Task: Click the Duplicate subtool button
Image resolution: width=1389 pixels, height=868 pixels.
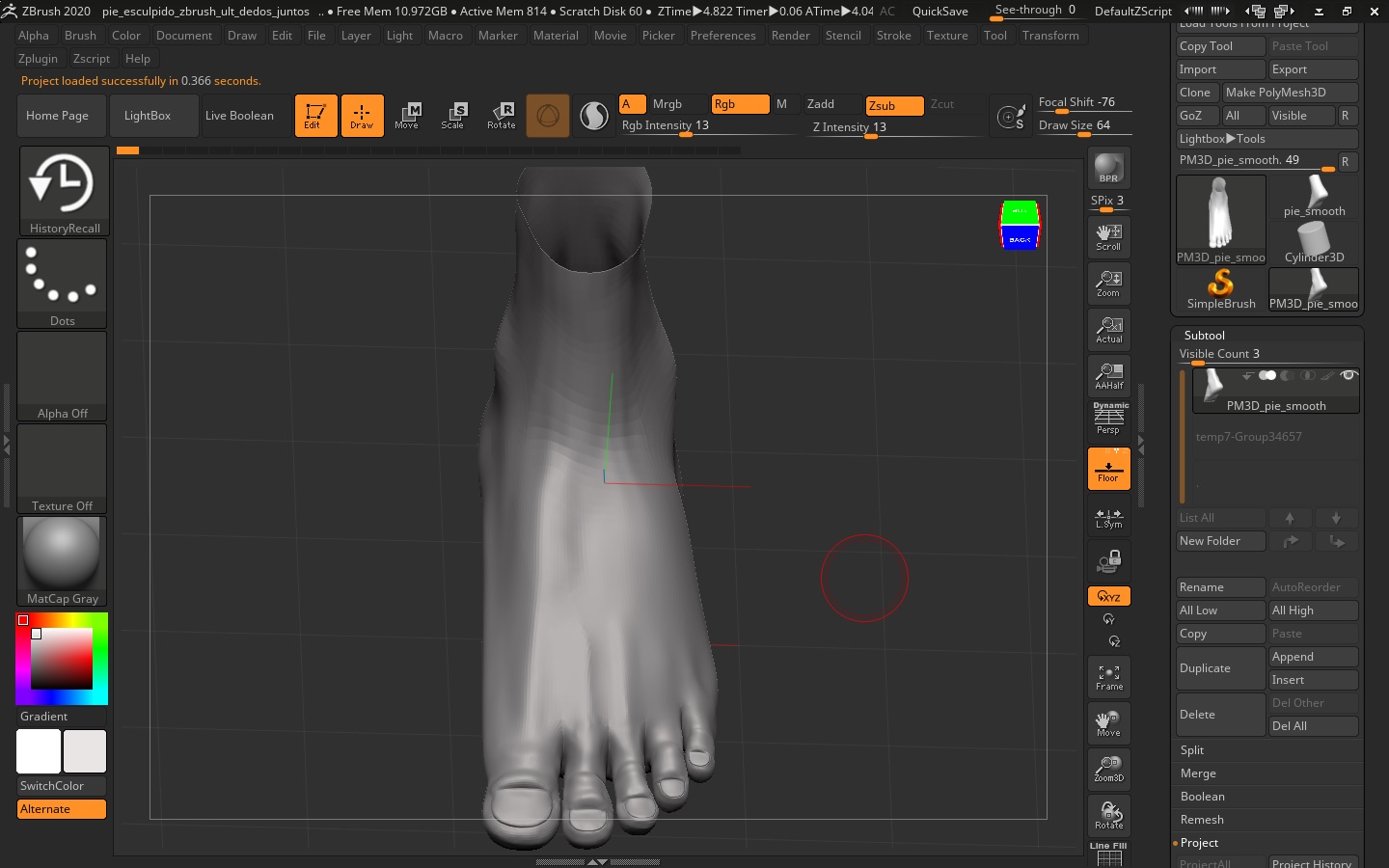Action: [1219, 668]
